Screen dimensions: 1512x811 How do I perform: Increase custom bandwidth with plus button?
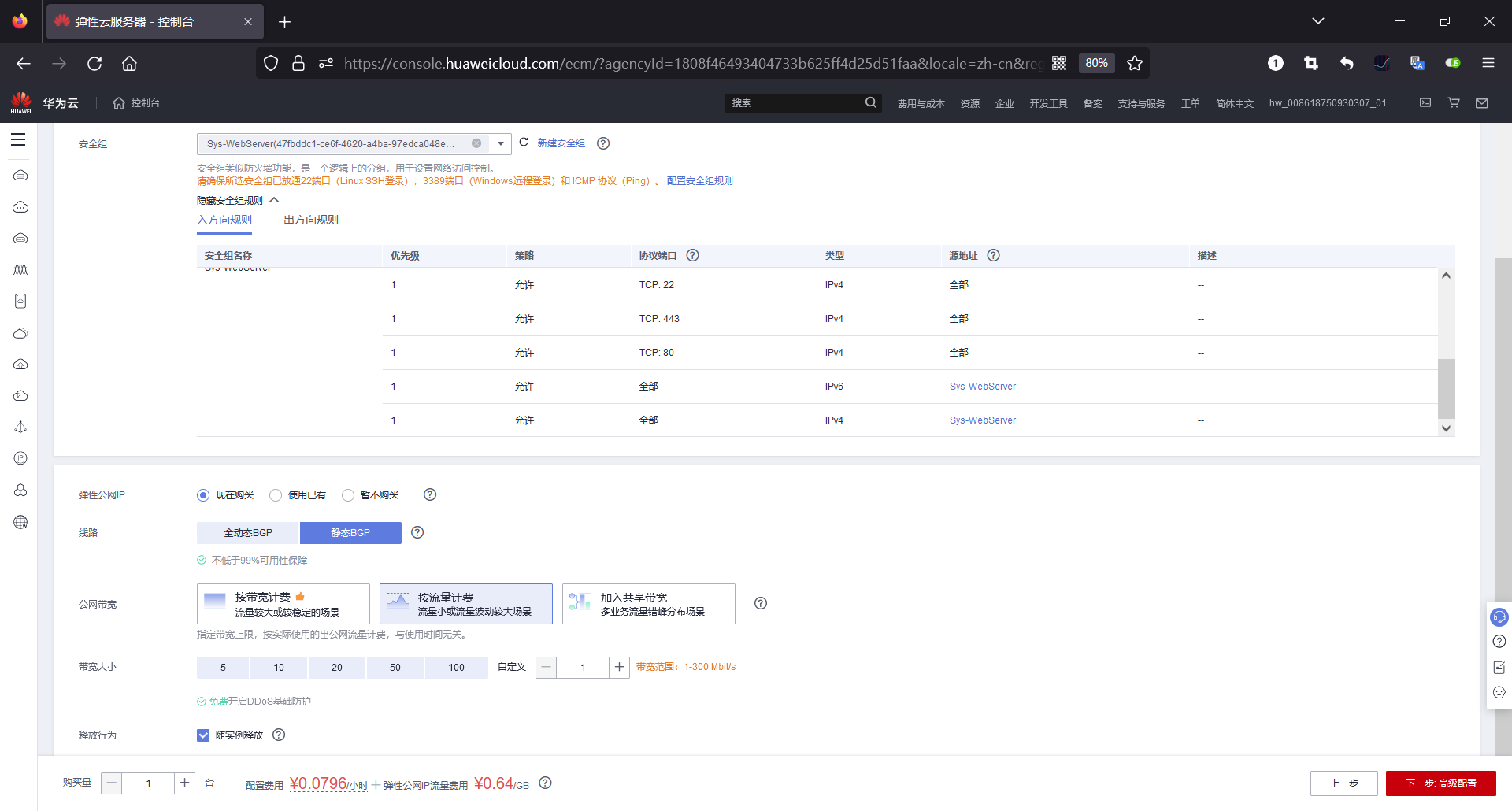(620, 667)
